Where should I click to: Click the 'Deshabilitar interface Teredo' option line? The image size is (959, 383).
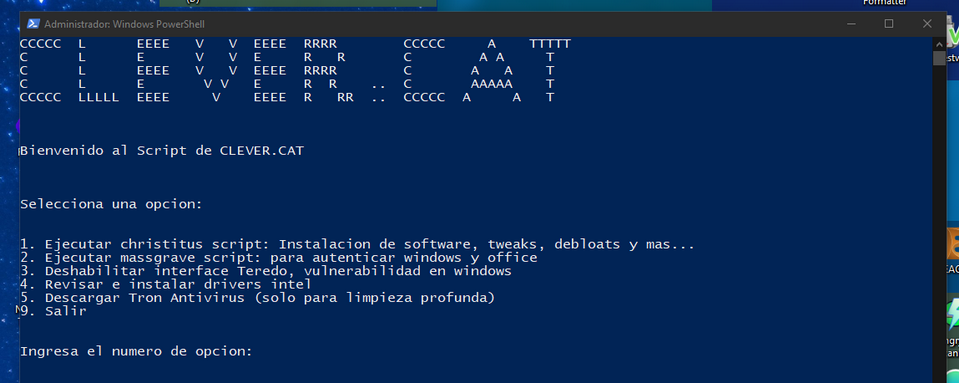tap(266, 271)
